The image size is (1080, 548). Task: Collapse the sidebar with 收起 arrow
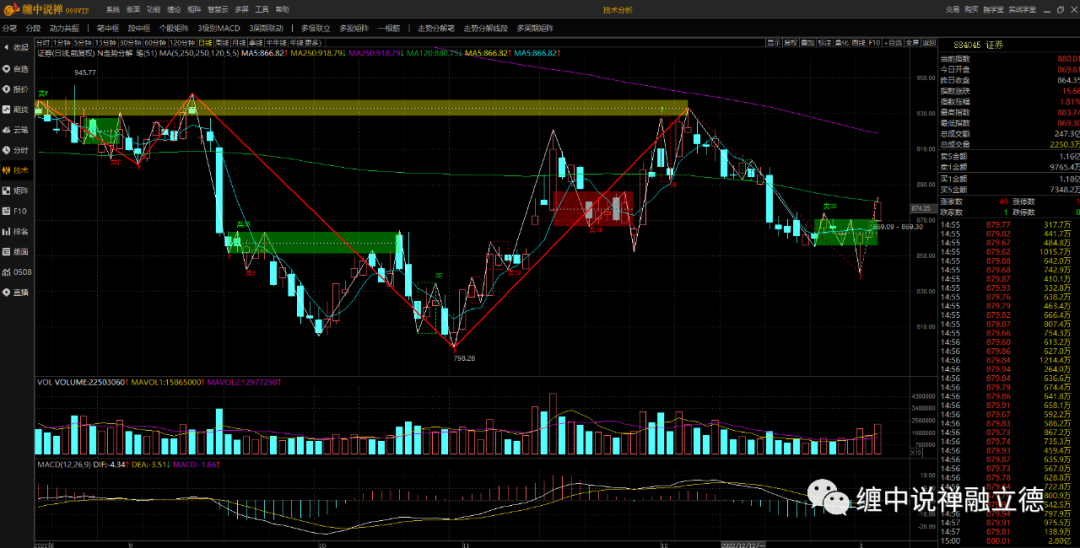(x=17, y=47)
